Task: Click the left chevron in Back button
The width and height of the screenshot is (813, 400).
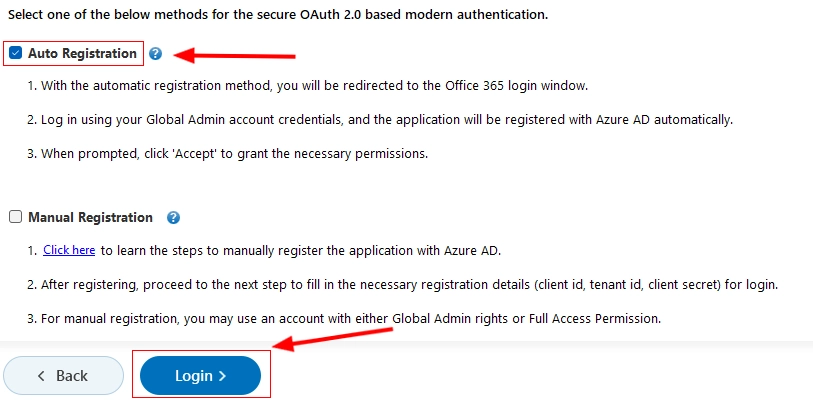Action: point(41,376)
